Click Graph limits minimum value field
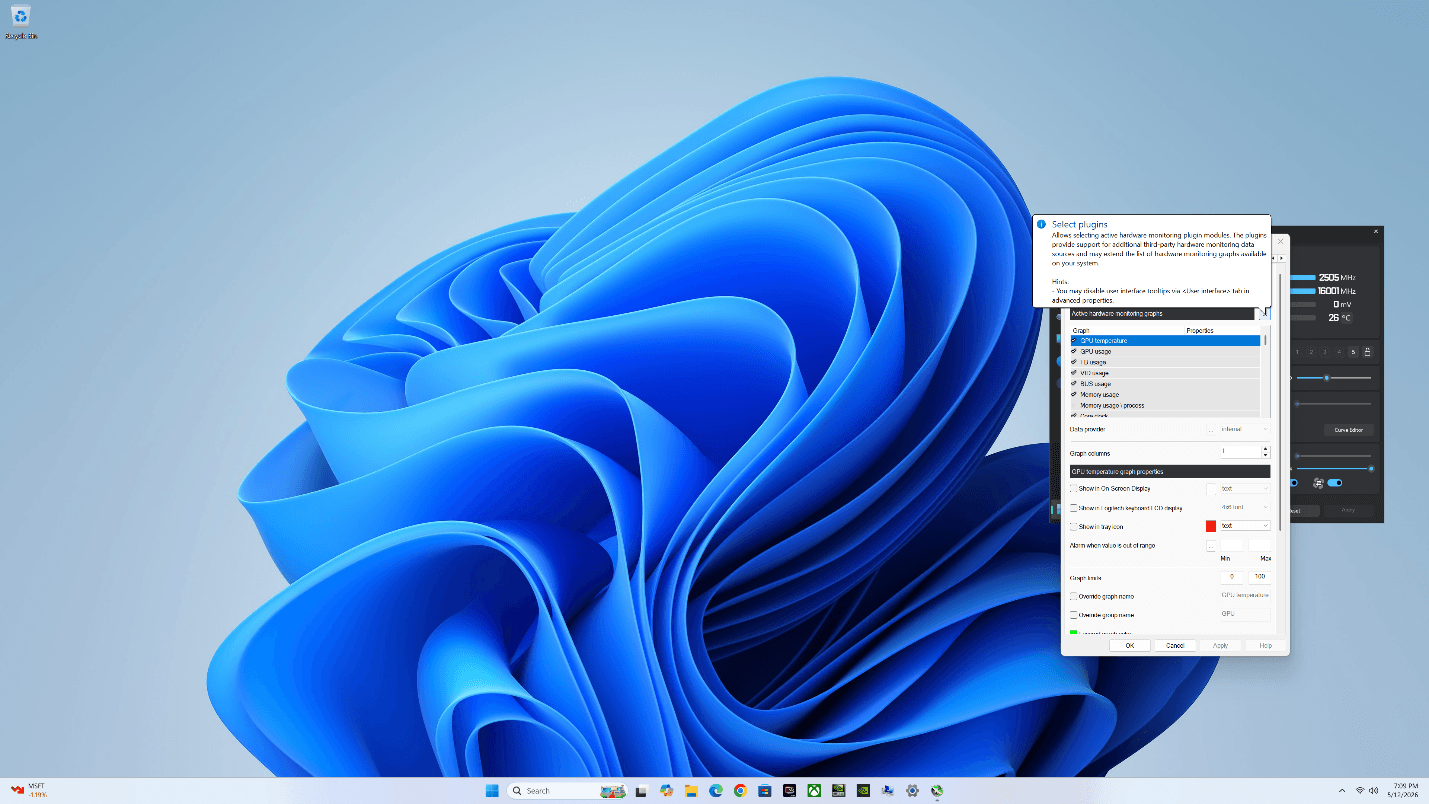1429x804 pixels. point(1232,577)
